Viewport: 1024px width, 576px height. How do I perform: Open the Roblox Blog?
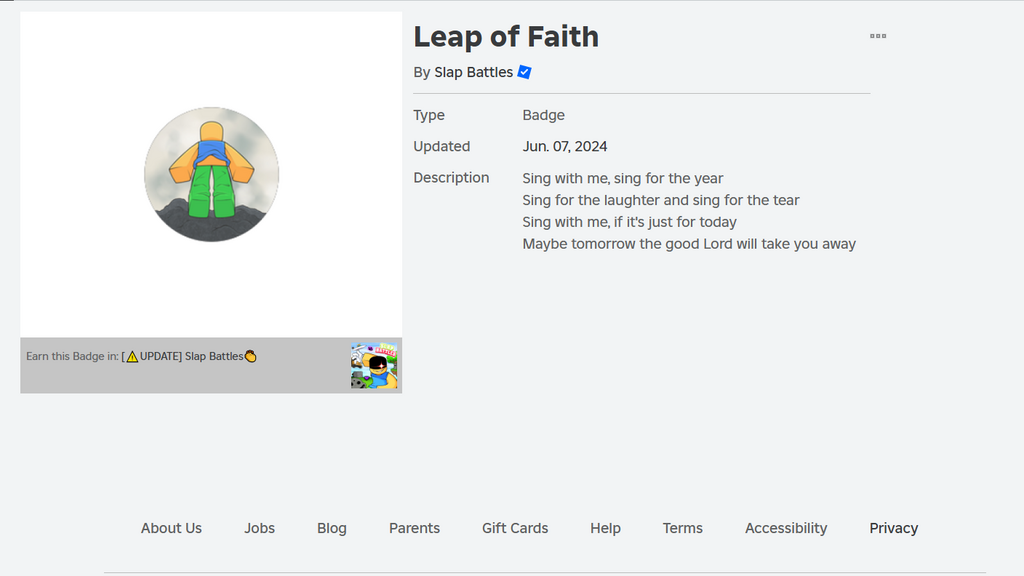331,528
